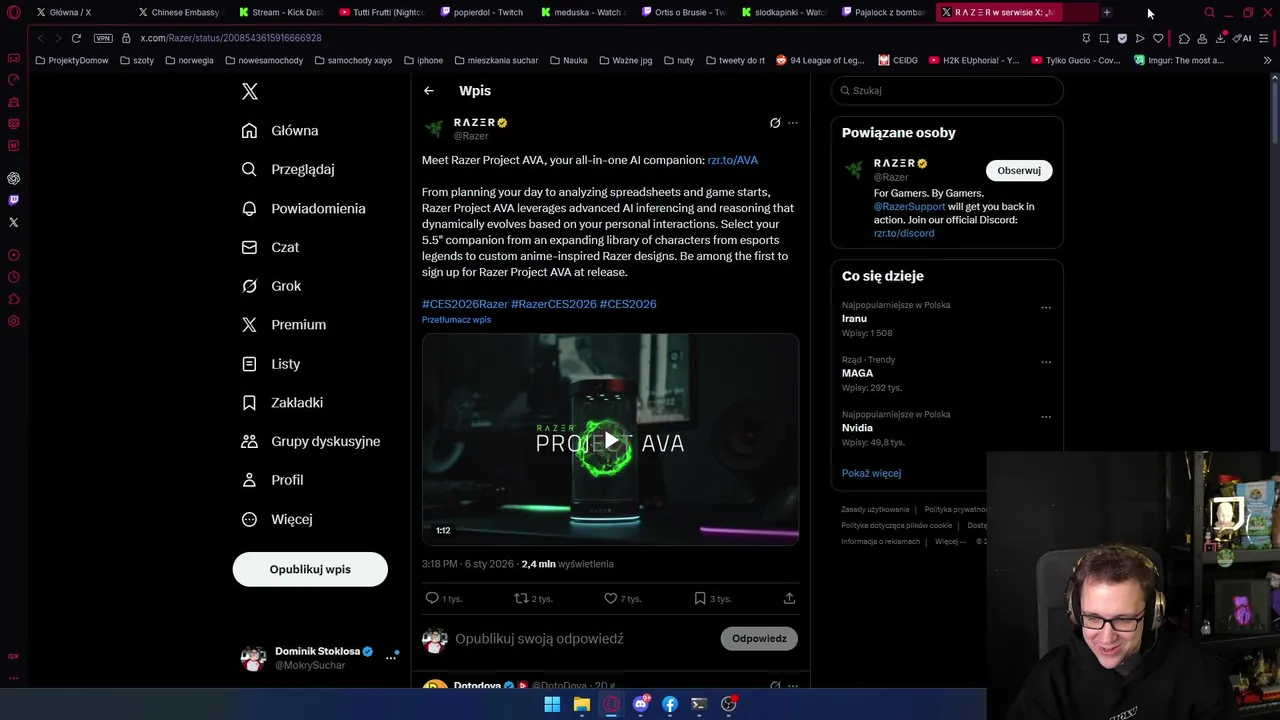Viewport: 1280px width, 720px height.
Task: Open the three-dot menu on Razer post
Action: click(793, 123)
